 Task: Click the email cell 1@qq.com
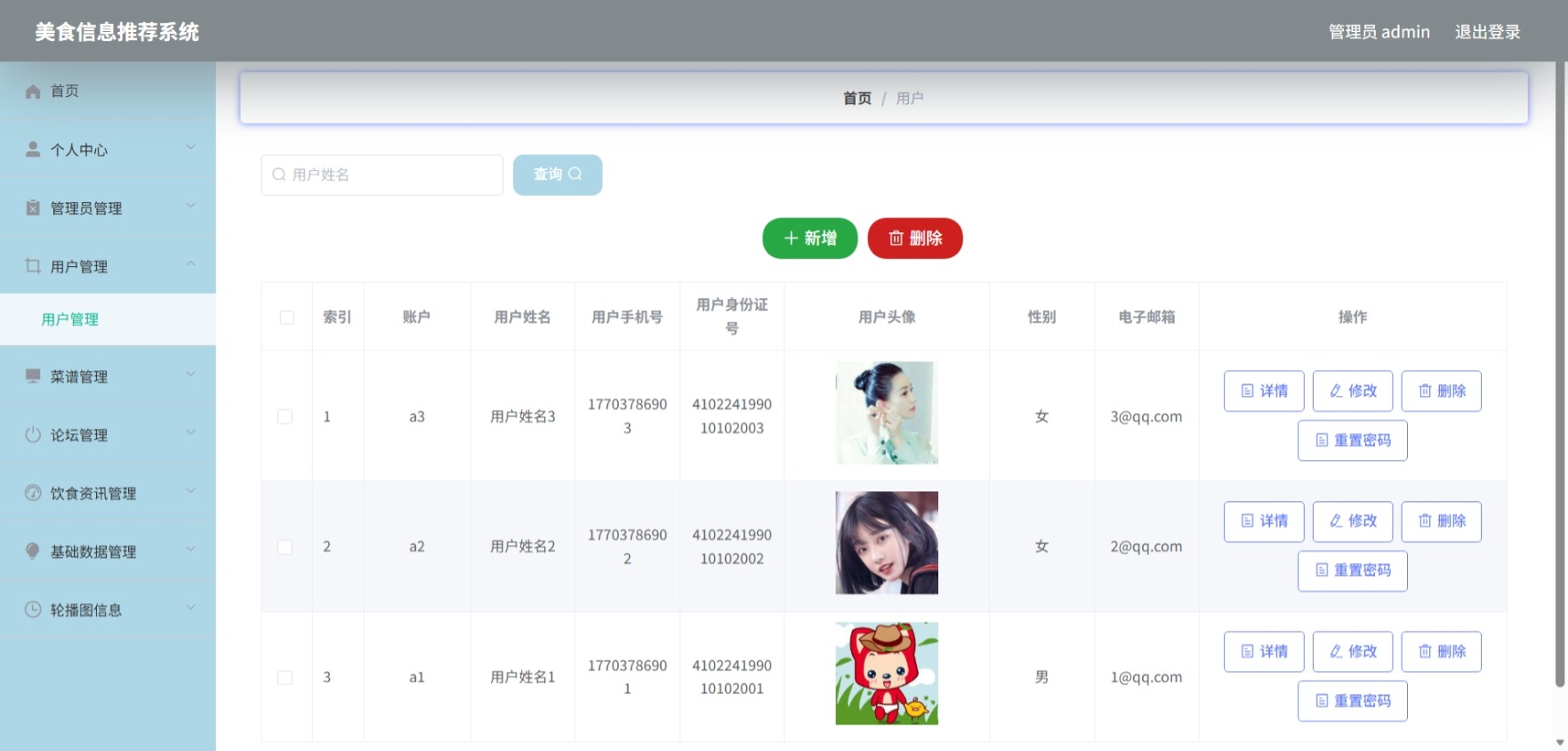tap(1146, 677)
